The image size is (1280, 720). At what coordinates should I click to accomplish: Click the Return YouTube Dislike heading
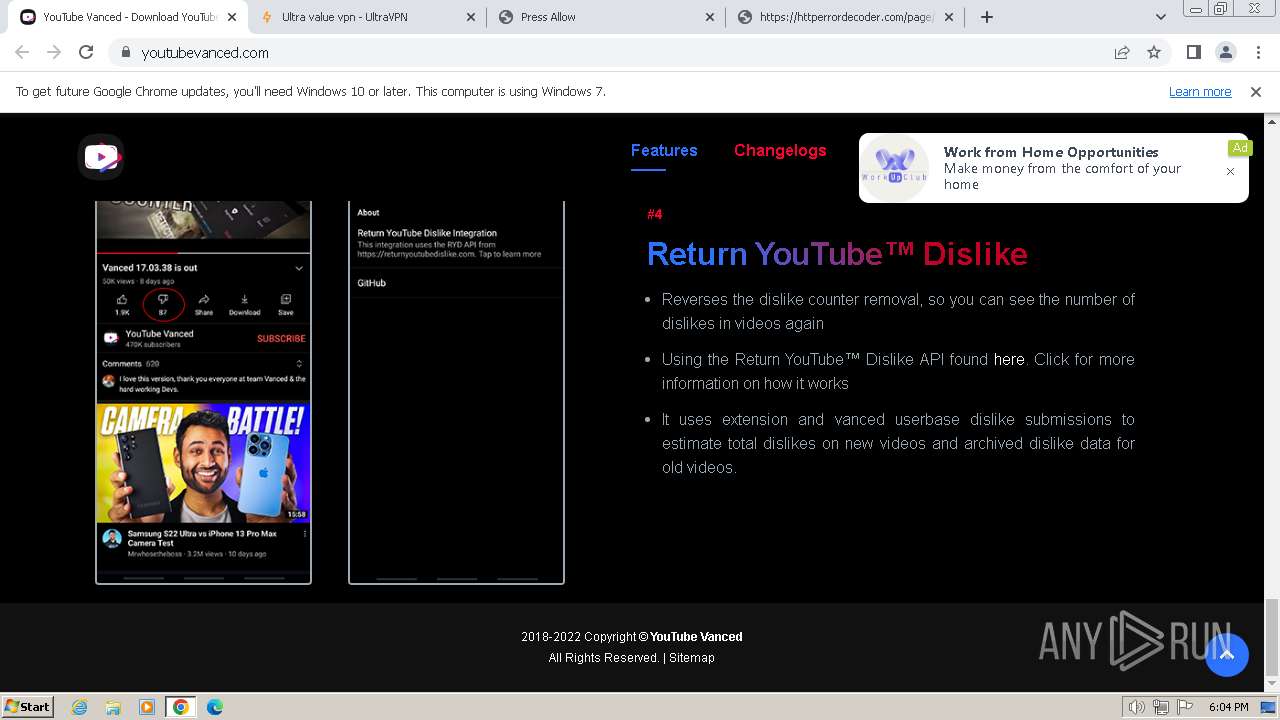[x=837, y=253]
